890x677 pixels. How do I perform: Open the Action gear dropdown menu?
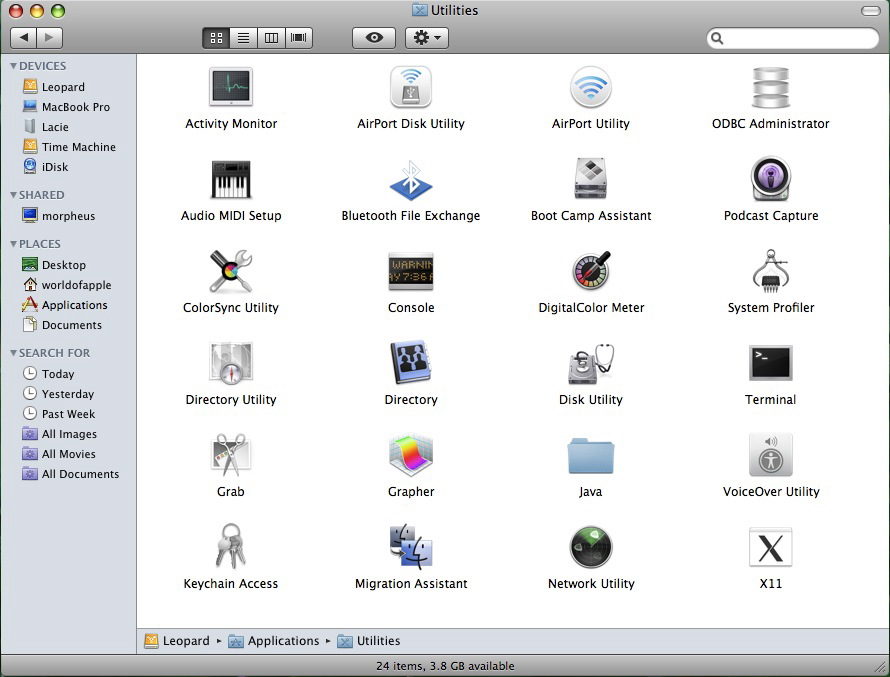pos(427,38)
